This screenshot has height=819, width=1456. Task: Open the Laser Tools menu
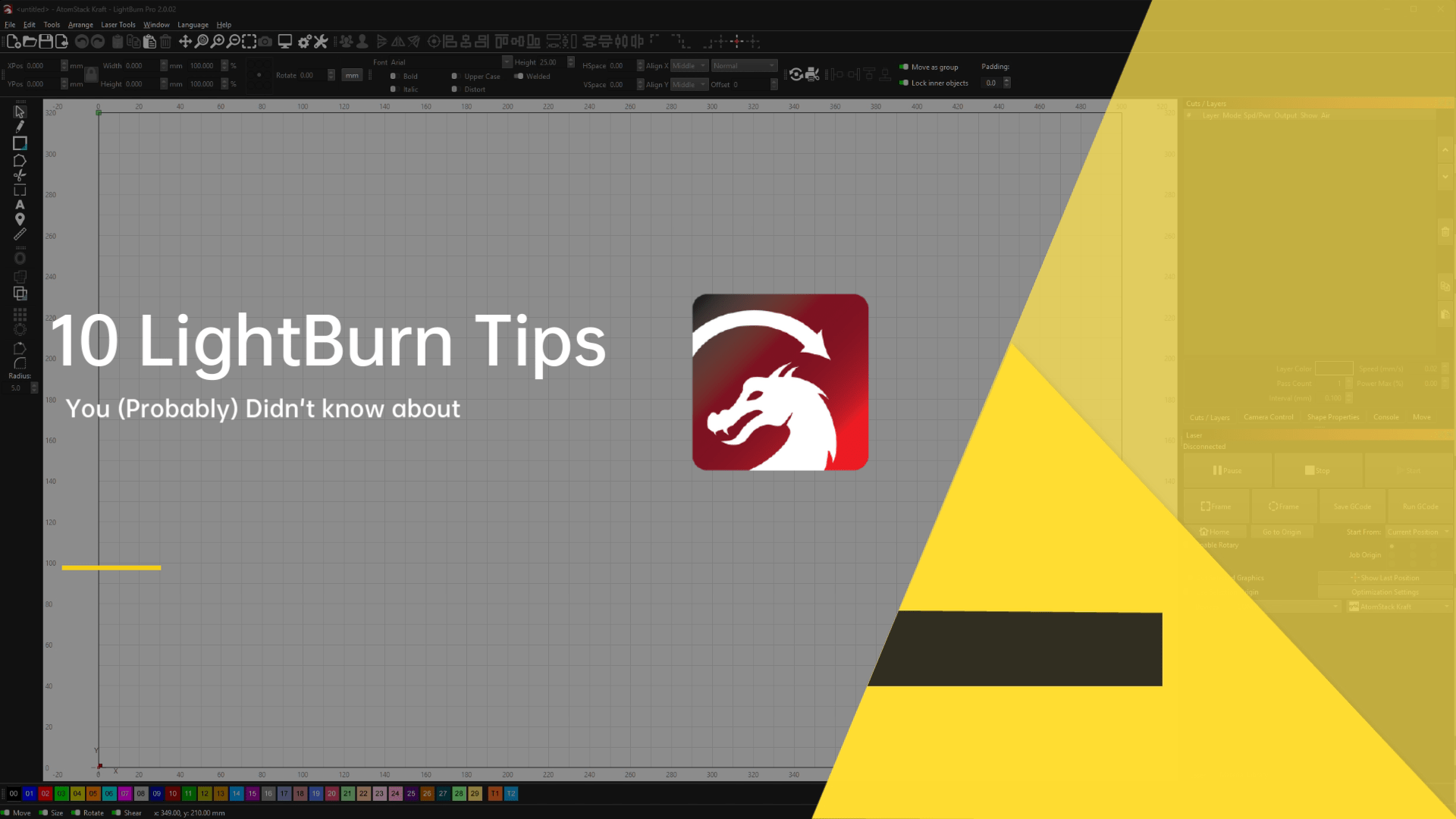click(x=118, y=25)
